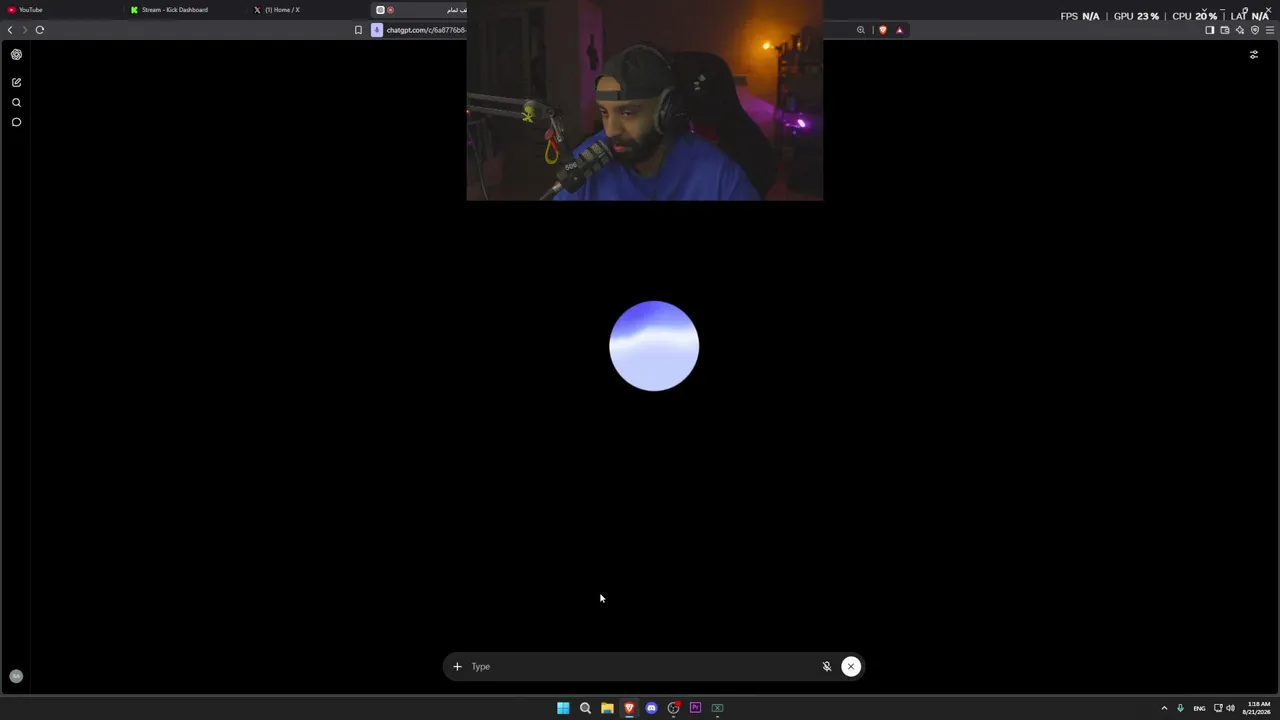
Task: Toggle the microphone mute button
Action: pos(827,667)
